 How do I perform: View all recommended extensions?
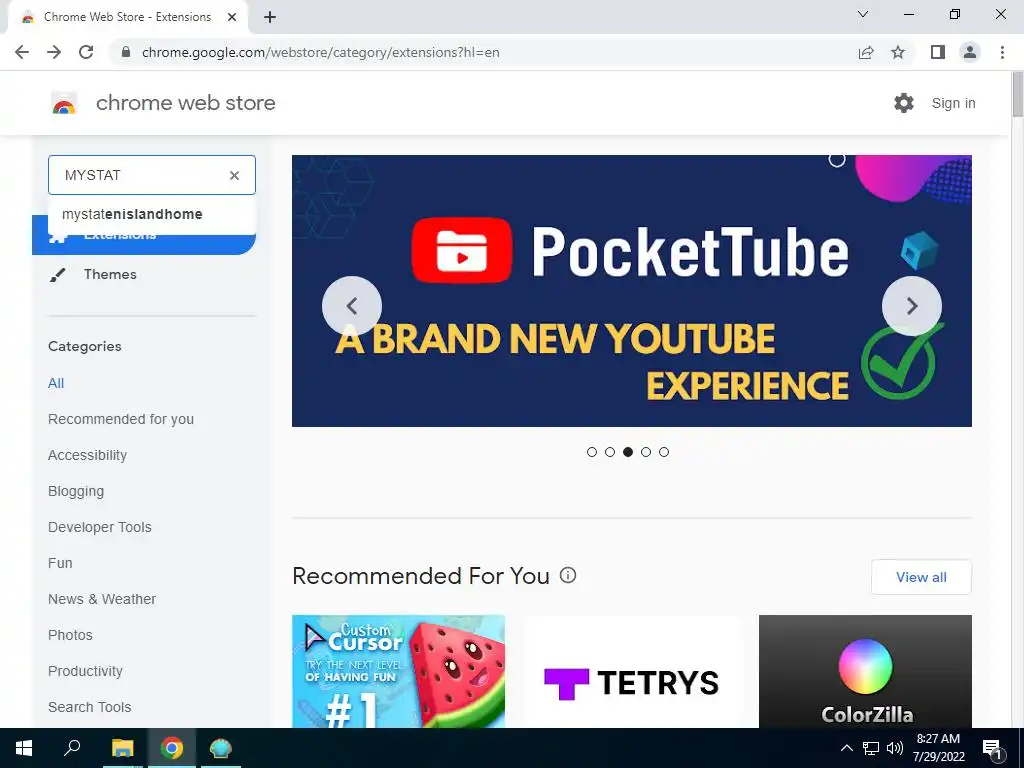pos(921,577)
